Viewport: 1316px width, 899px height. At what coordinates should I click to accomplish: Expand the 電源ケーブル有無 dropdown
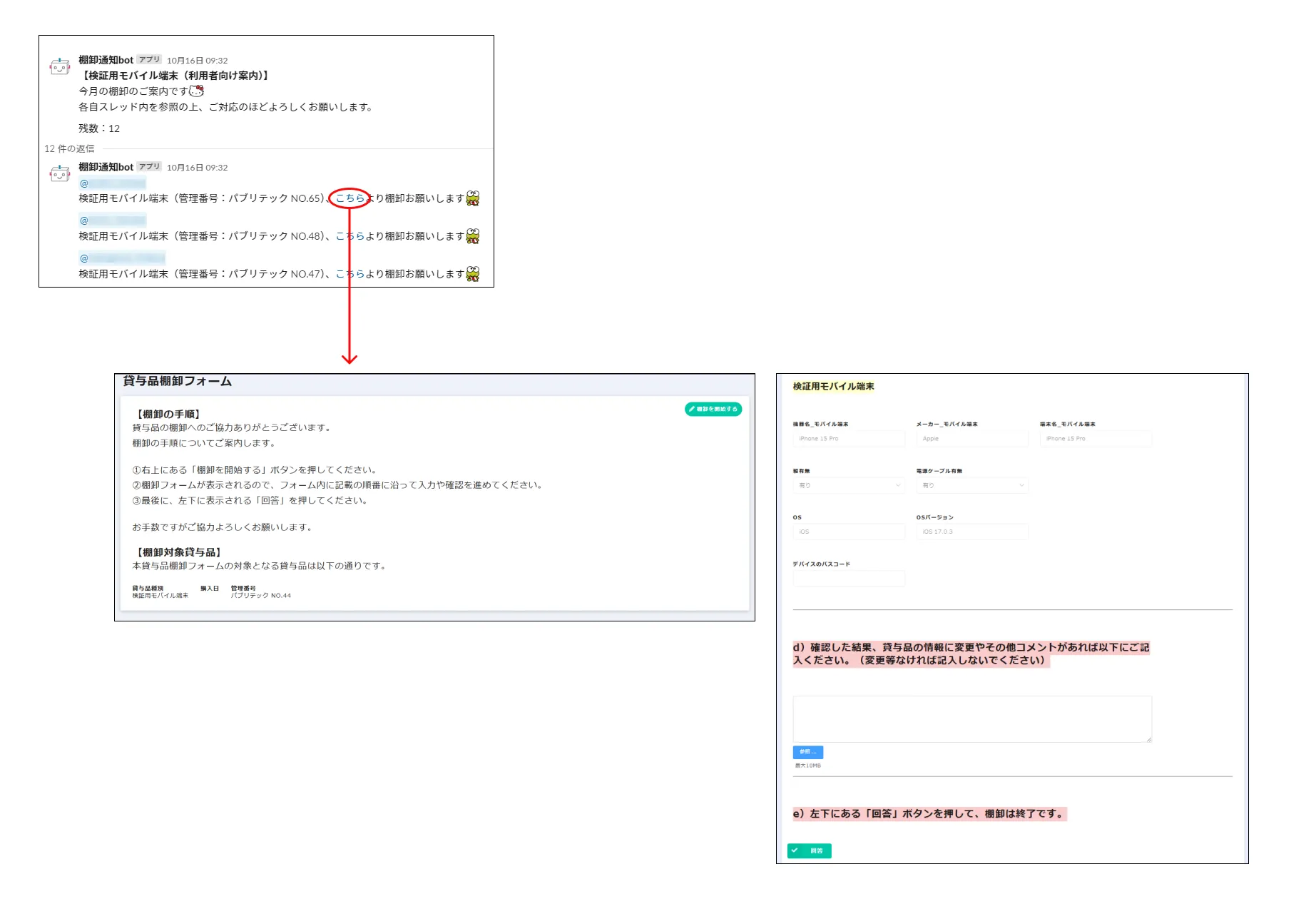(x=972, y=485)
